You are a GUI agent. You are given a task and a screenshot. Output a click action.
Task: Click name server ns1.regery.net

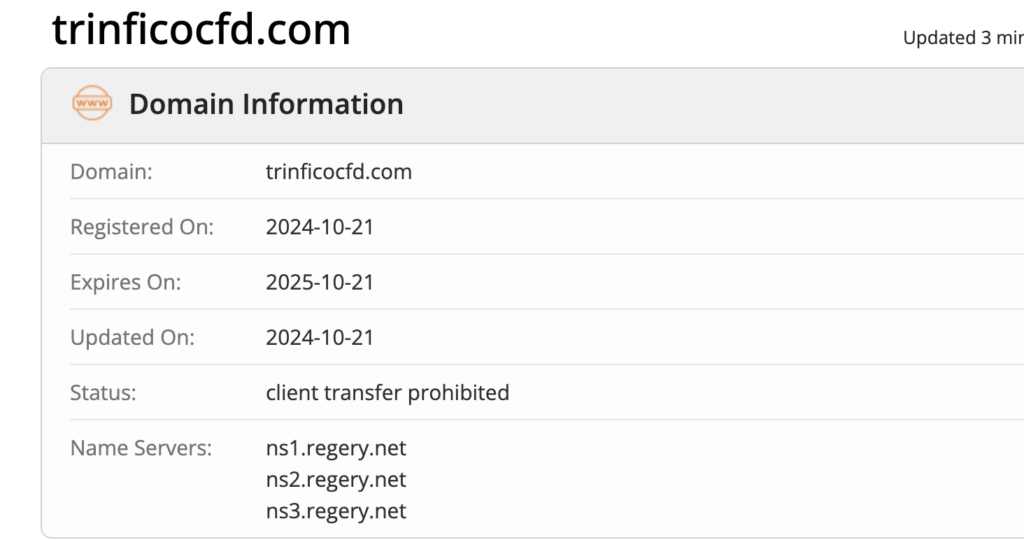click(336, 448)
